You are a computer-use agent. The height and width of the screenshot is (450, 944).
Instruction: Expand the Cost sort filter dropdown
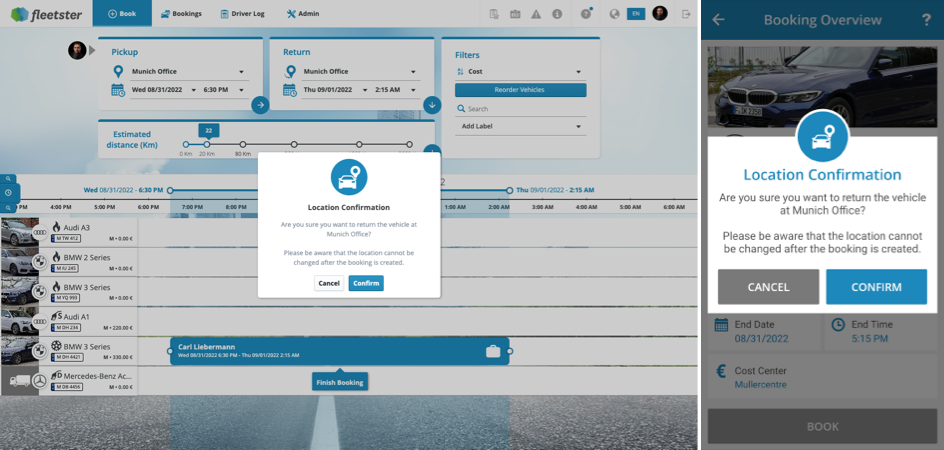point(520,72)
